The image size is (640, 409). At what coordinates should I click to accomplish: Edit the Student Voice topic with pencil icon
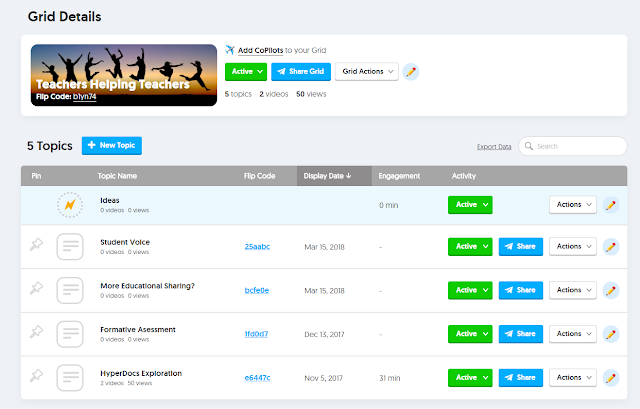[x=611, y=247]
